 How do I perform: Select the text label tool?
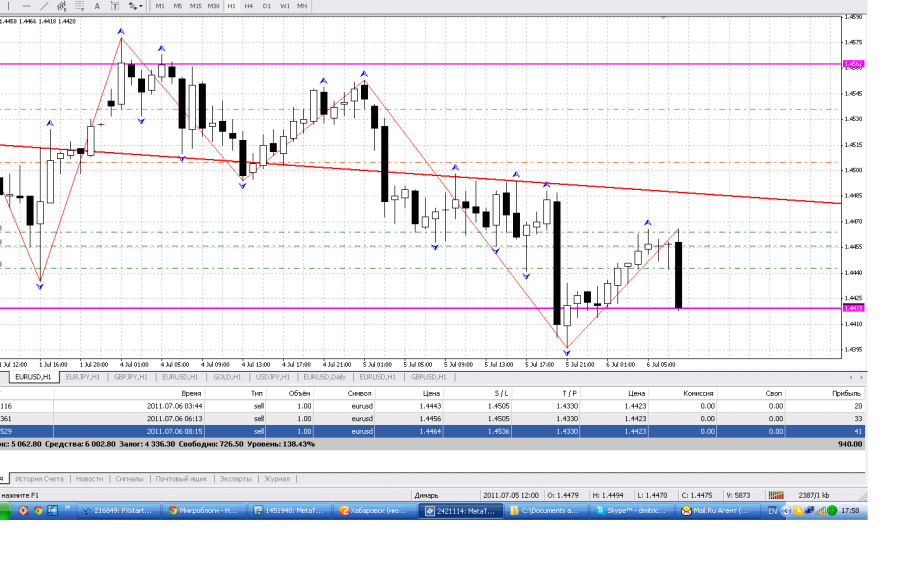pyautogui.click(x=116, y=6)
